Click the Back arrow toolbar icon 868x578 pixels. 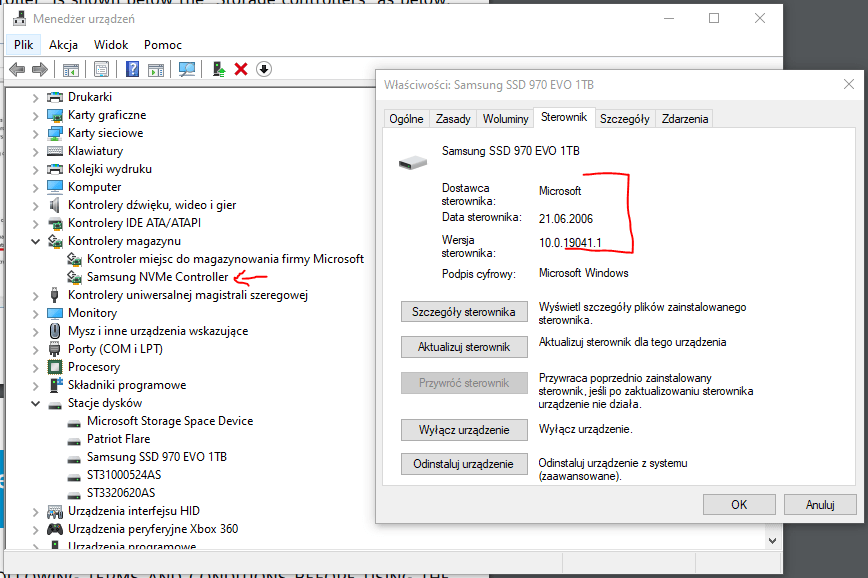17,69
